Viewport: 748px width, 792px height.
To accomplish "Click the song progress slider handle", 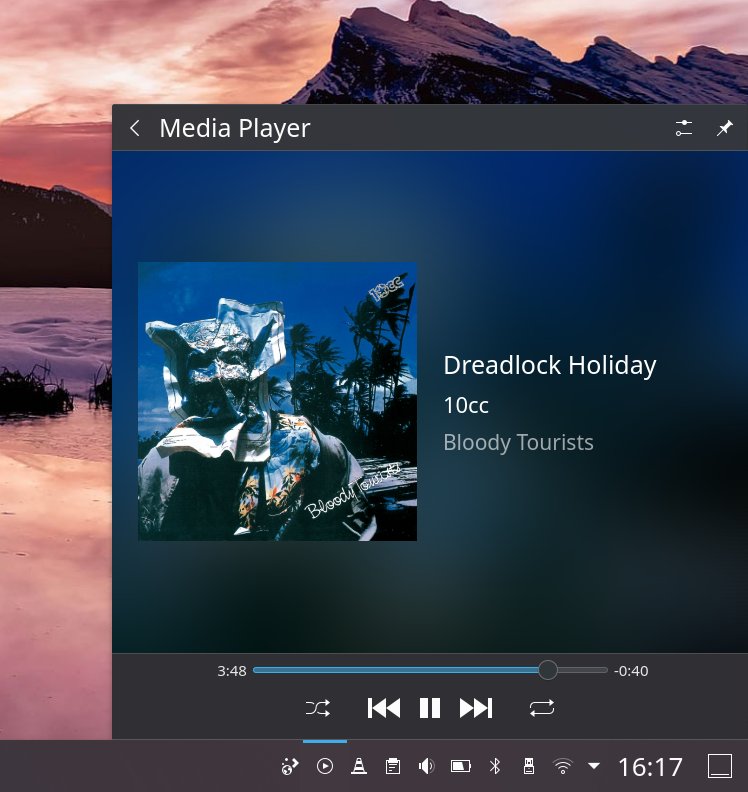I will 548,670.
